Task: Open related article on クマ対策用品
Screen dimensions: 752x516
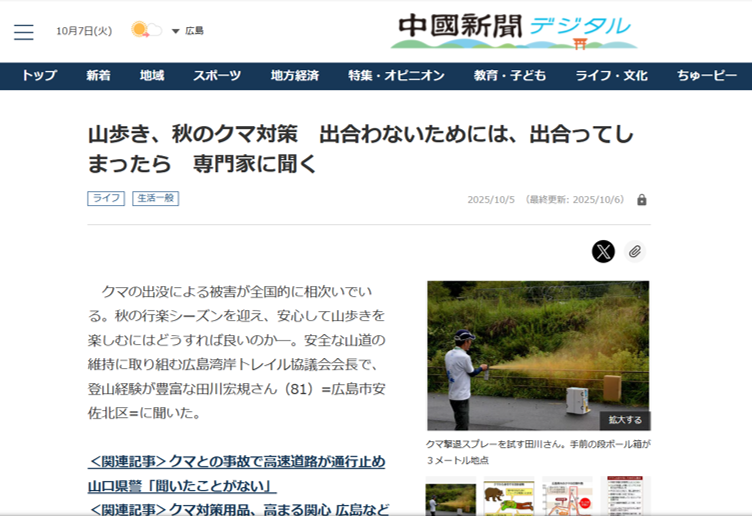Action: 239,509
